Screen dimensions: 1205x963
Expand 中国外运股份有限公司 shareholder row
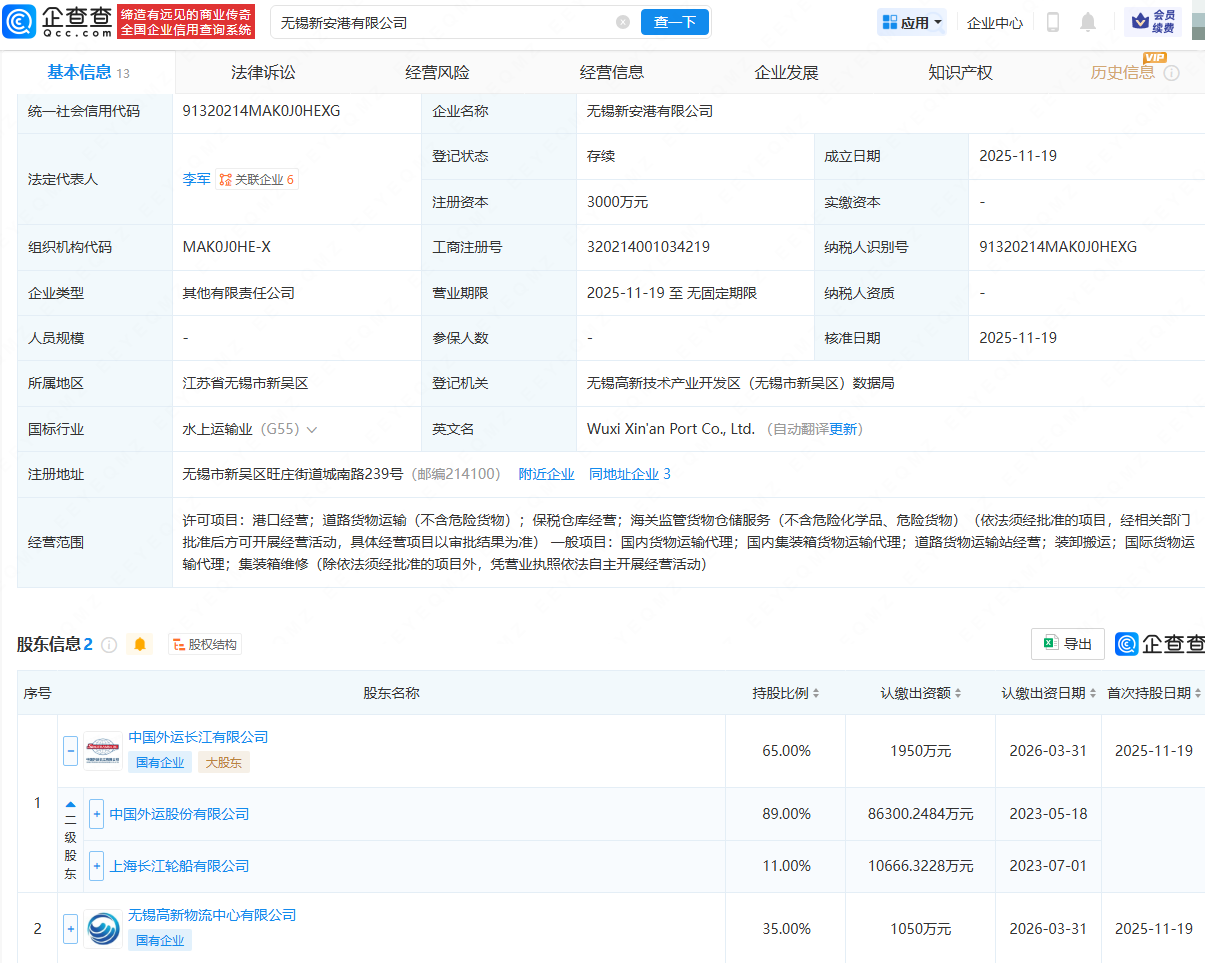[96, 813]
